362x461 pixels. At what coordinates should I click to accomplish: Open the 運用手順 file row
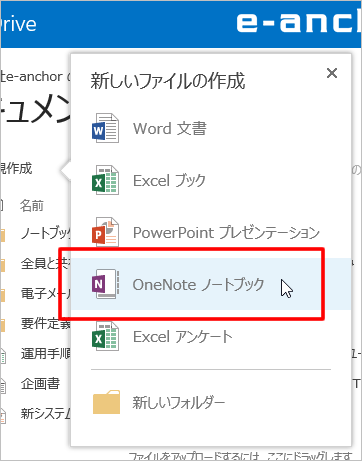[x=45, y=354]
